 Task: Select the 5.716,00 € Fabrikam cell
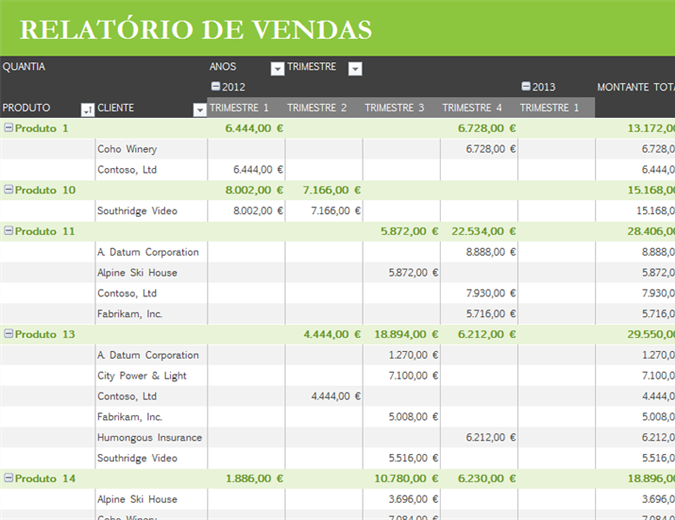pos(491,314)
